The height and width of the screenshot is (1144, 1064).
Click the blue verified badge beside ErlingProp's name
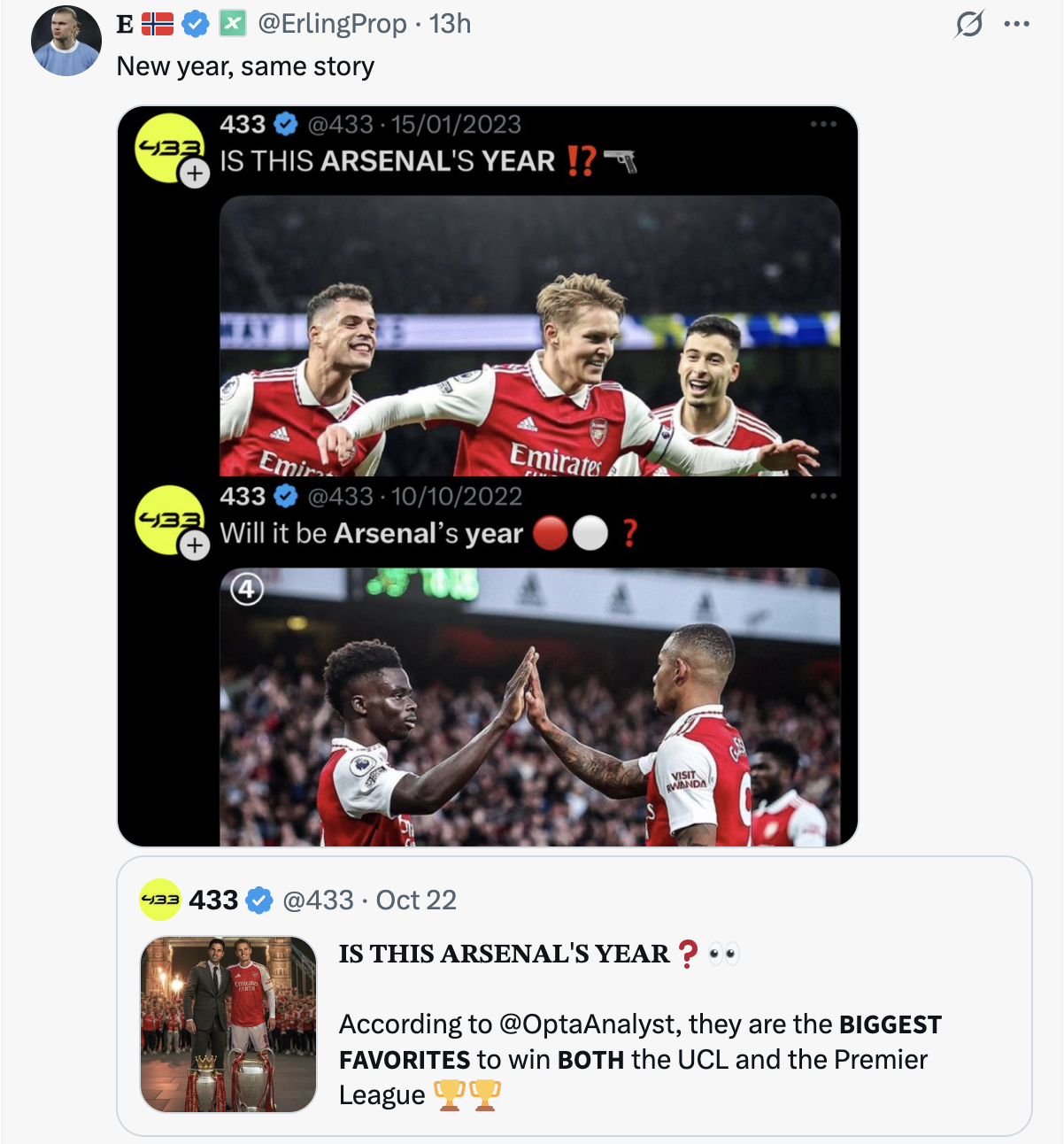coord(196,24)
